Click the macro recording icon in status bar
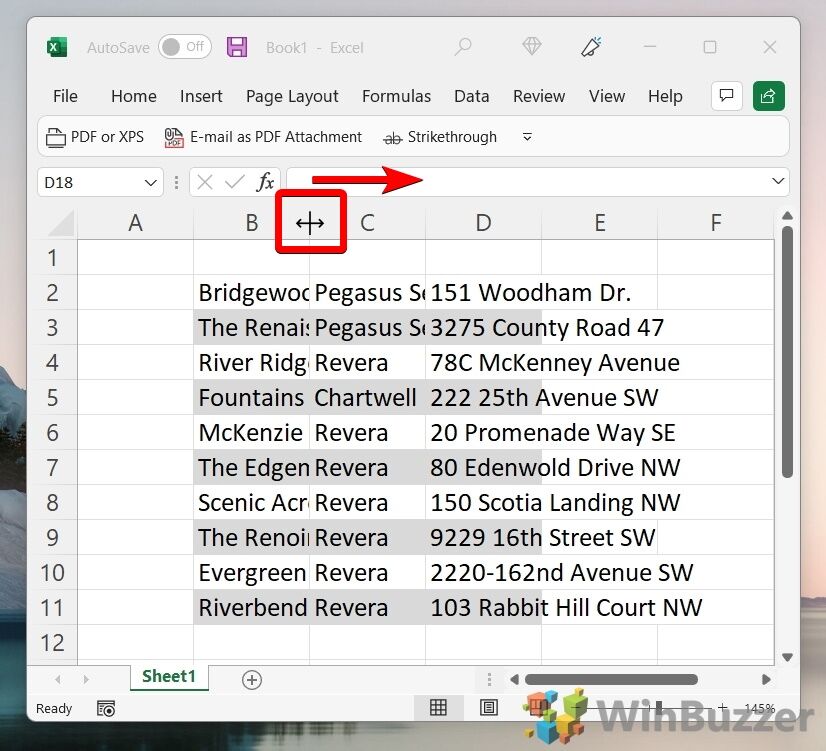Image resolution: width=826 pixels, height=751 pixels. [106, 708]
